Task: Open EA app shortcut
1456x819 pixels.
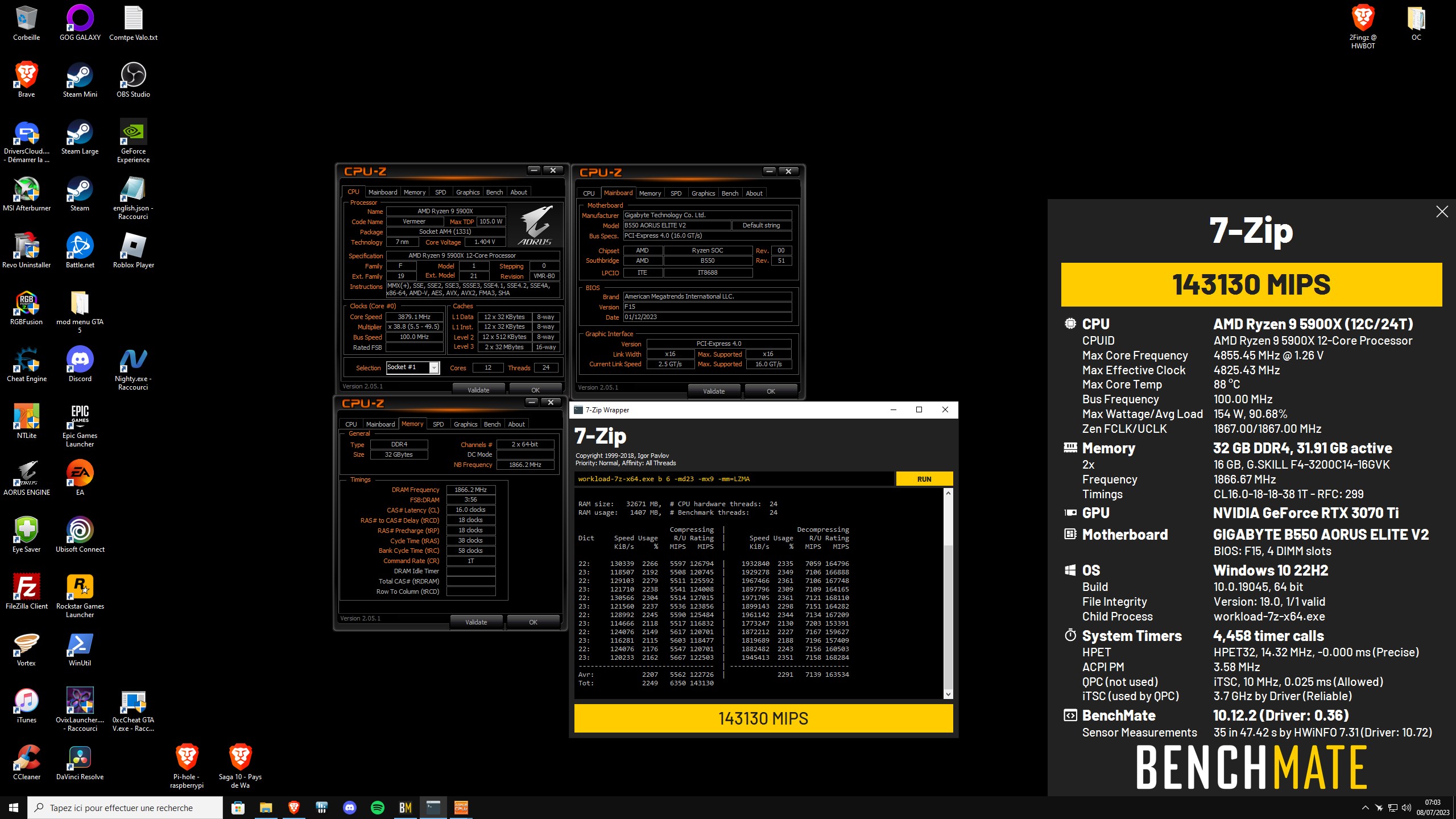Action: (x=80, y=478)
